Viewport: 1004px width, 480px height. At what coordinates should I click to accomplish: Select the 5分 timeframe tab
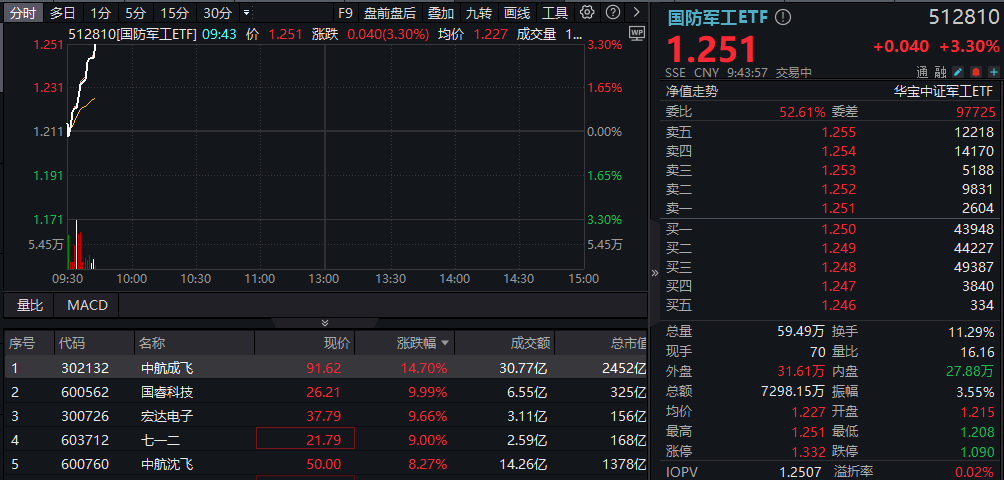click(x=135, y=13)
